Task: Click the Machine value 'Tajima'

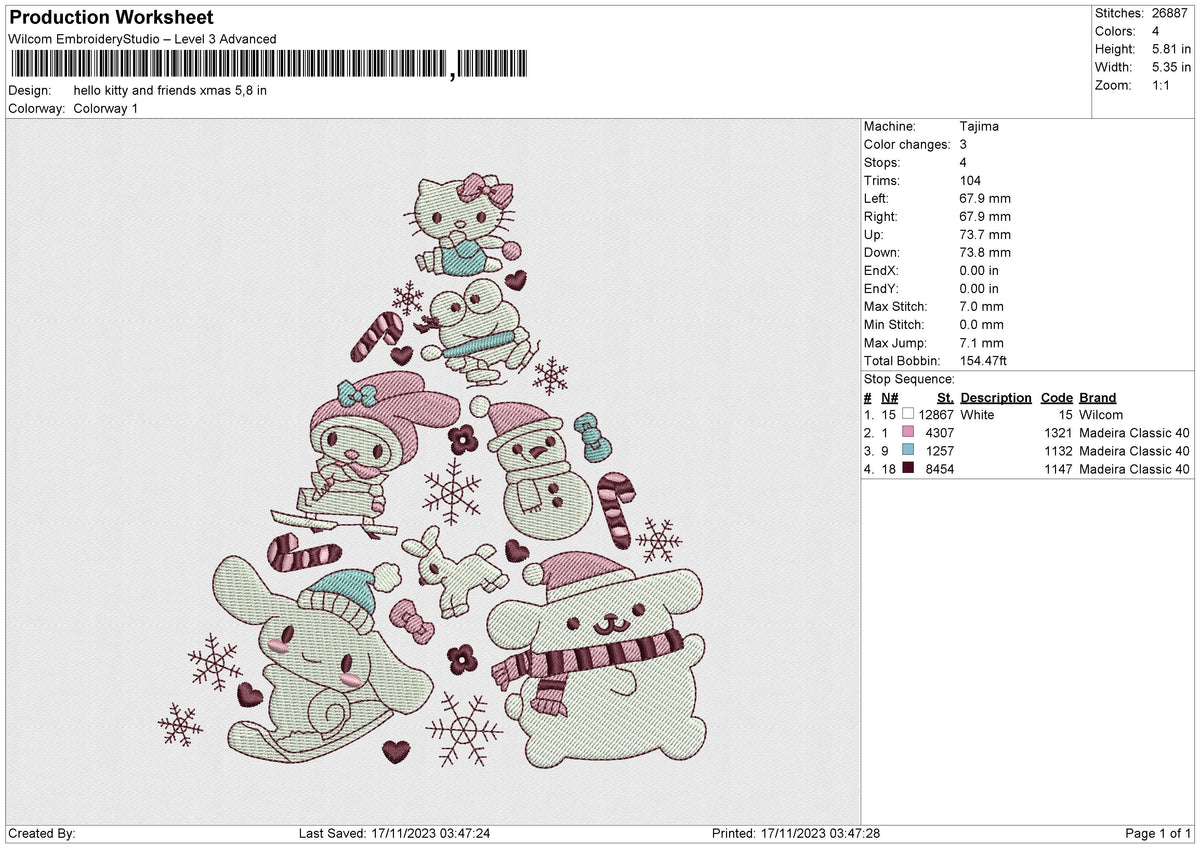Action: (x=979, y=126)
